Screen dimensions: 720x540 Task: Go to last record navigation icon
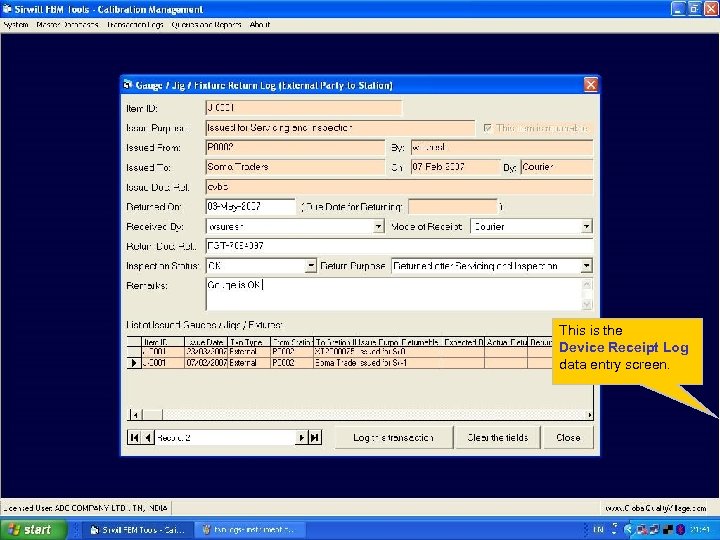click(x=315, y=438)
